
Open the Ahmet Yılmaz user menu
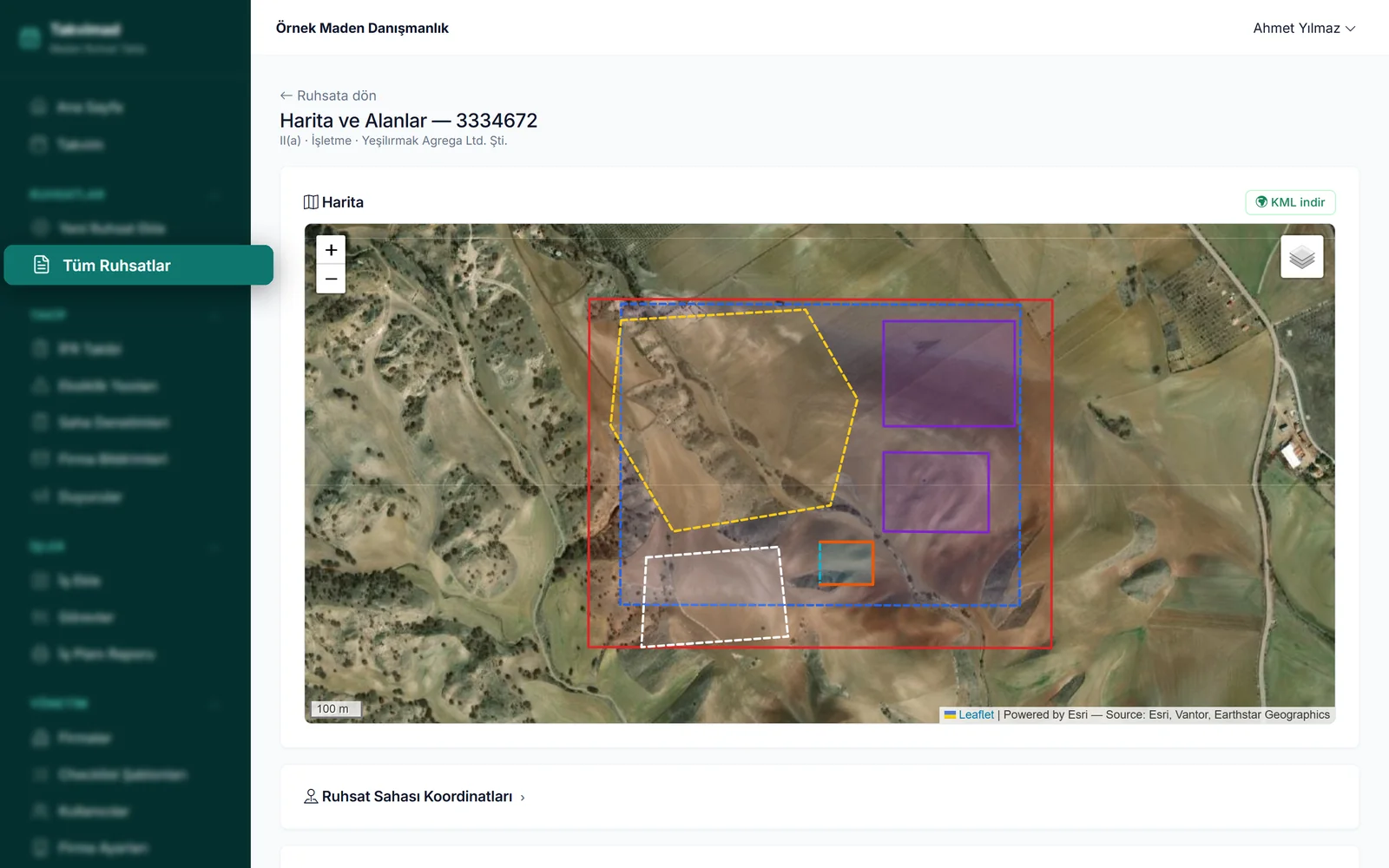(x=1304, y=28)
